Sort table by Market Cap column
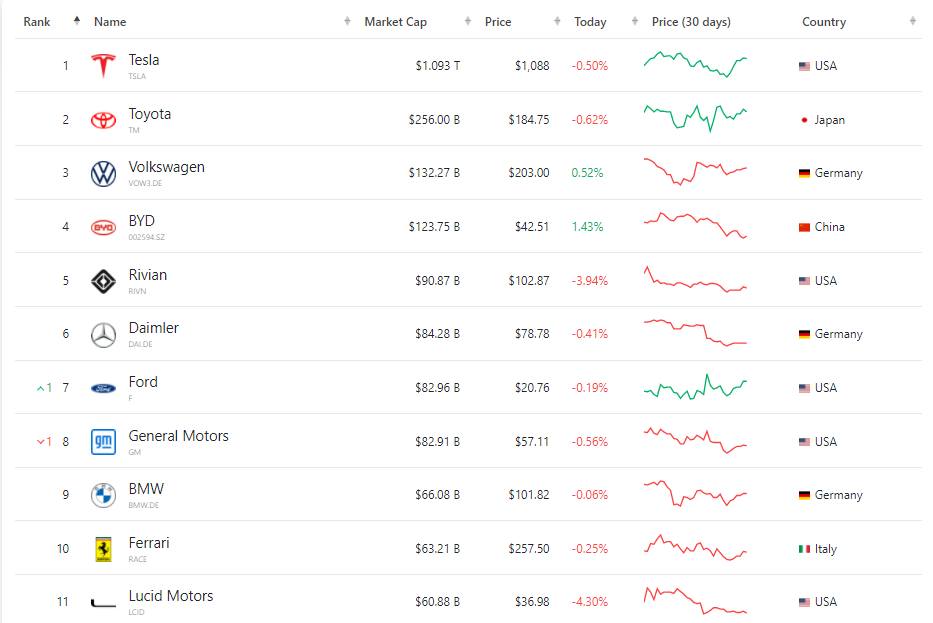 coord(395,22)
